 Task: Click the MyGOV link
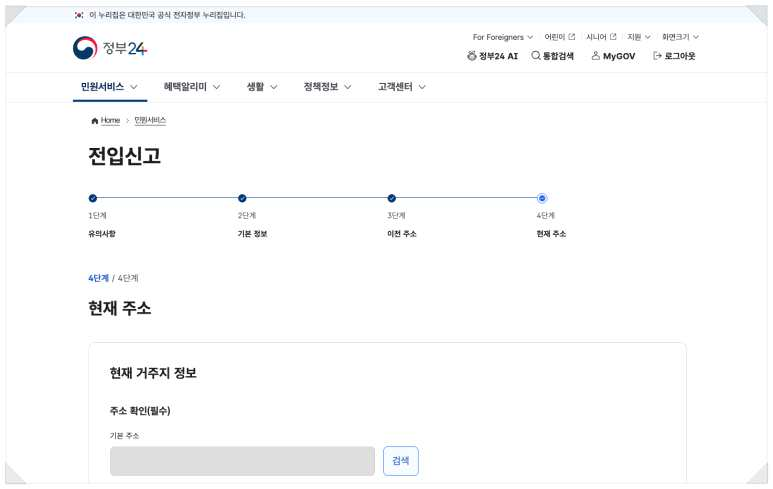tap(619, 56)
